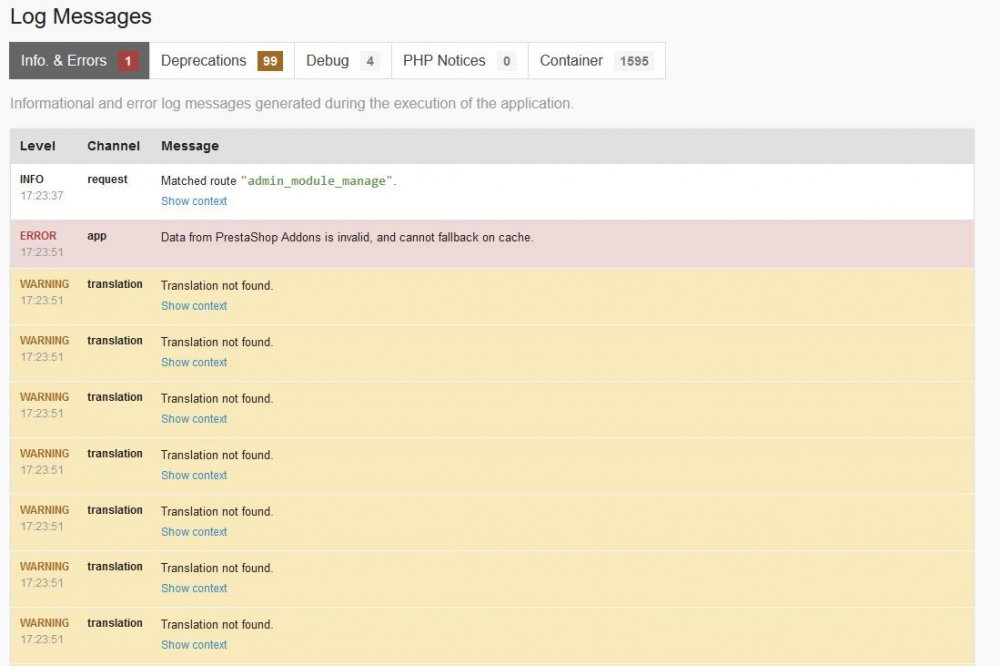Show context on the second translation warning
Image resolution: width=1000 pixels, height=666 pixels.
click(194, 362)
